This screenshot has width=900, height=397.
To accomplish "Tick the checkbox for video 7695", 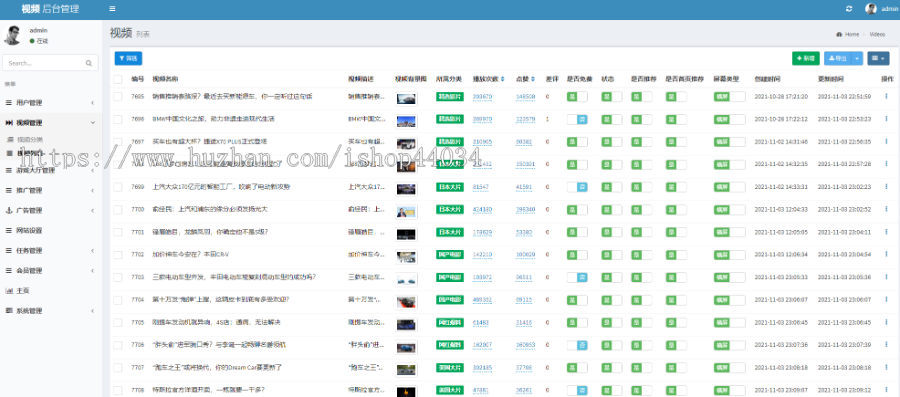I will (118, 97).
